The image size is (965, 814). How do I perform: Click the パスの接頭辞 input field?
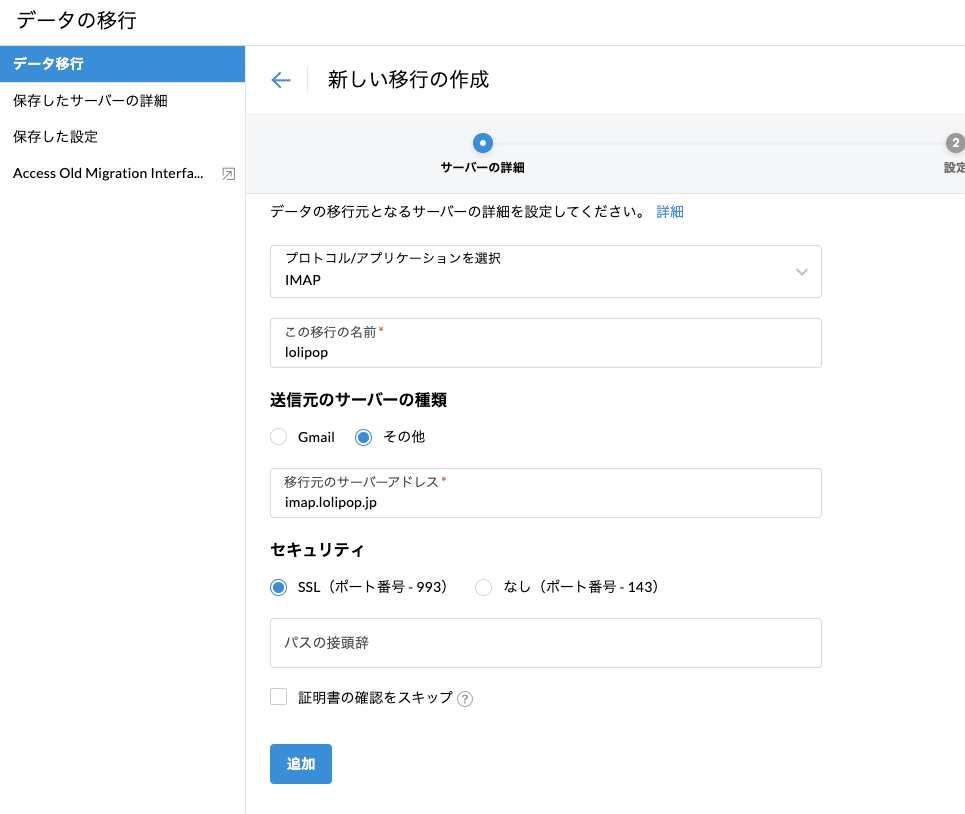545,643
